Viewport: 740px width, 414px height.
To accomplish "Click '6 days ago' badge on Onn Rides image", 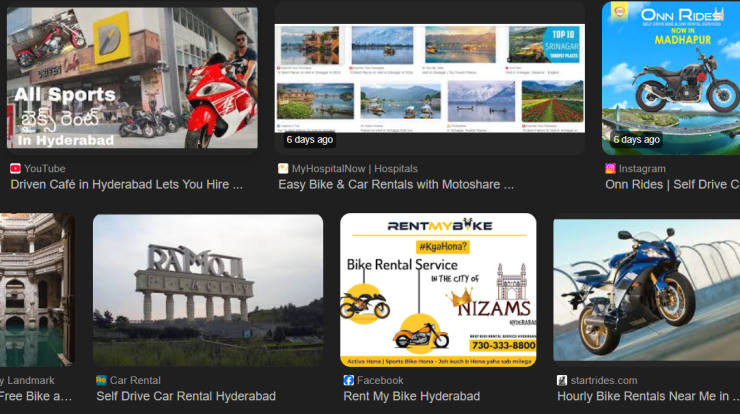I will [x=636, y=139].
